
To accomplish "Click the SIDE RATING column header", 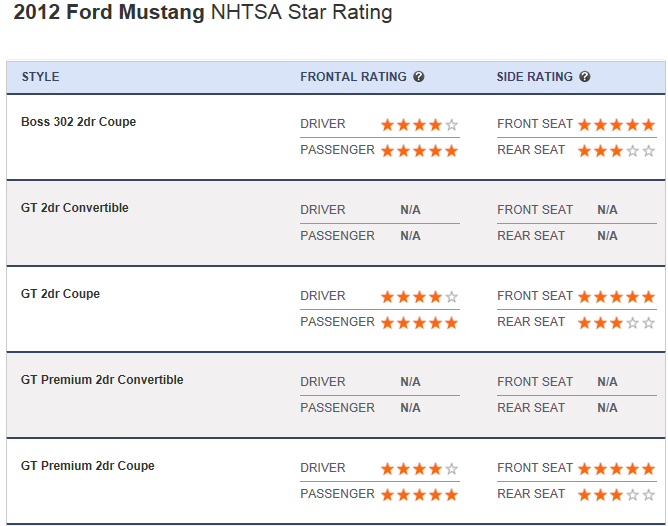I will (x=535, y=77).
